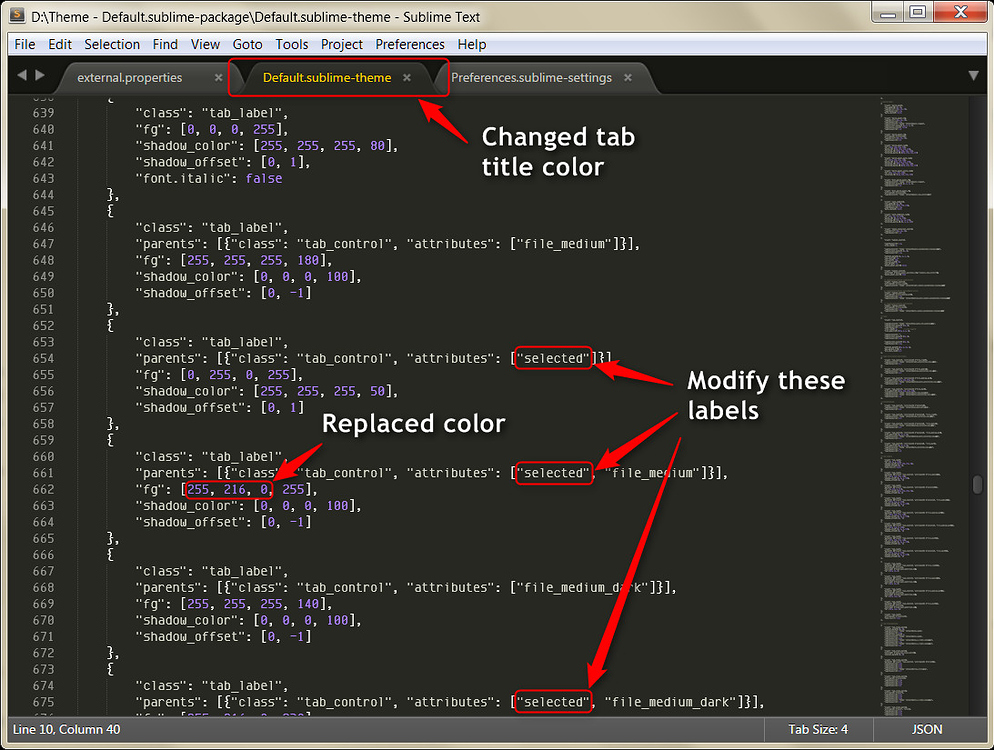994x750 pixels.
Task: Click line number 653 in the gutter
Action: (x=44, y=342)
